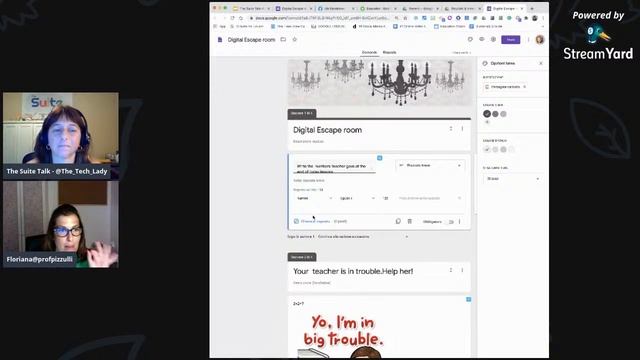Reload the browser page
This screenshot has width=640, height=360.
[232, 18]
